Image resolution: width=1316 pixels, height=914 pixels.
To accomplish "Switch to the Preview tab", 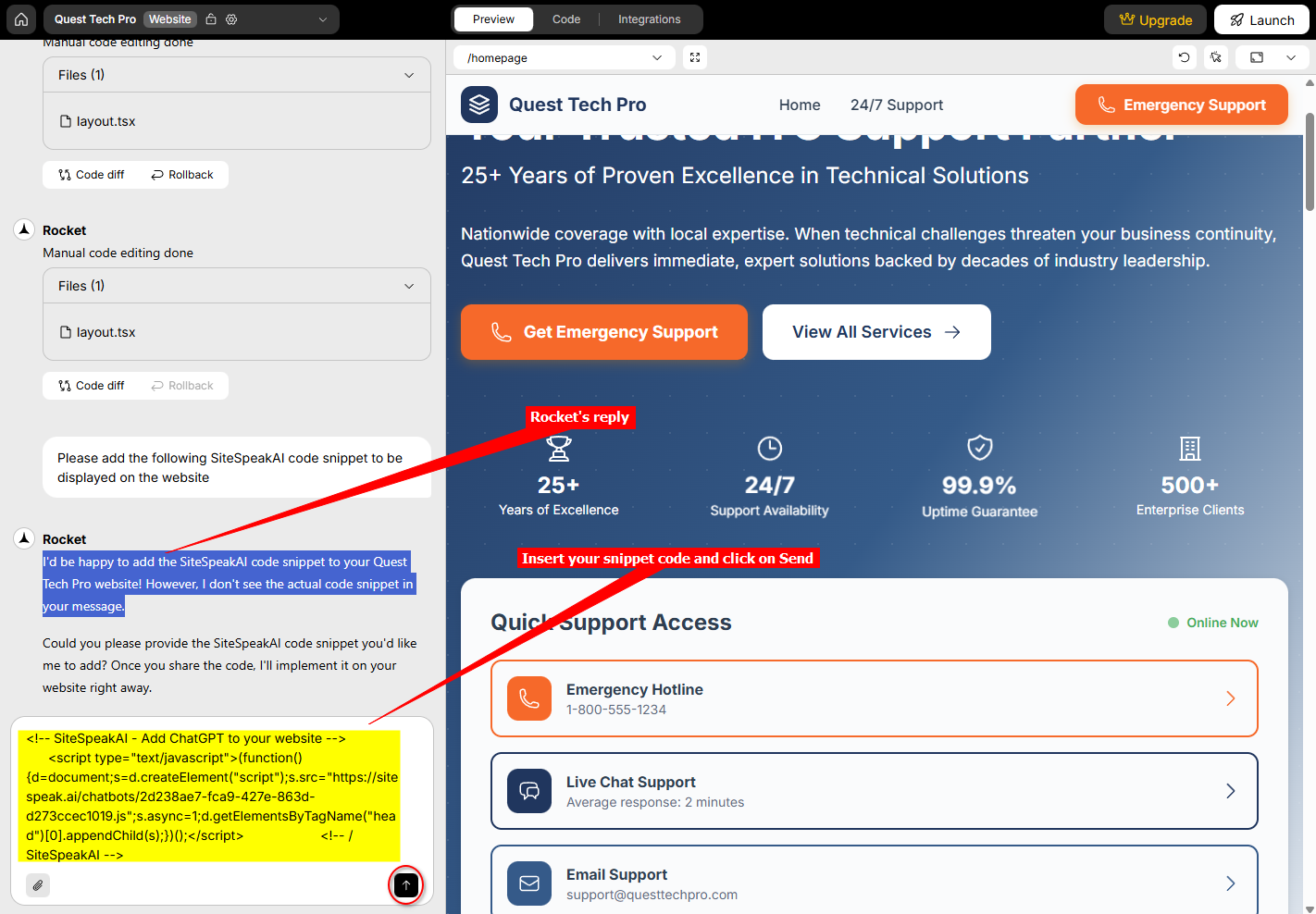I will (493, 19).
